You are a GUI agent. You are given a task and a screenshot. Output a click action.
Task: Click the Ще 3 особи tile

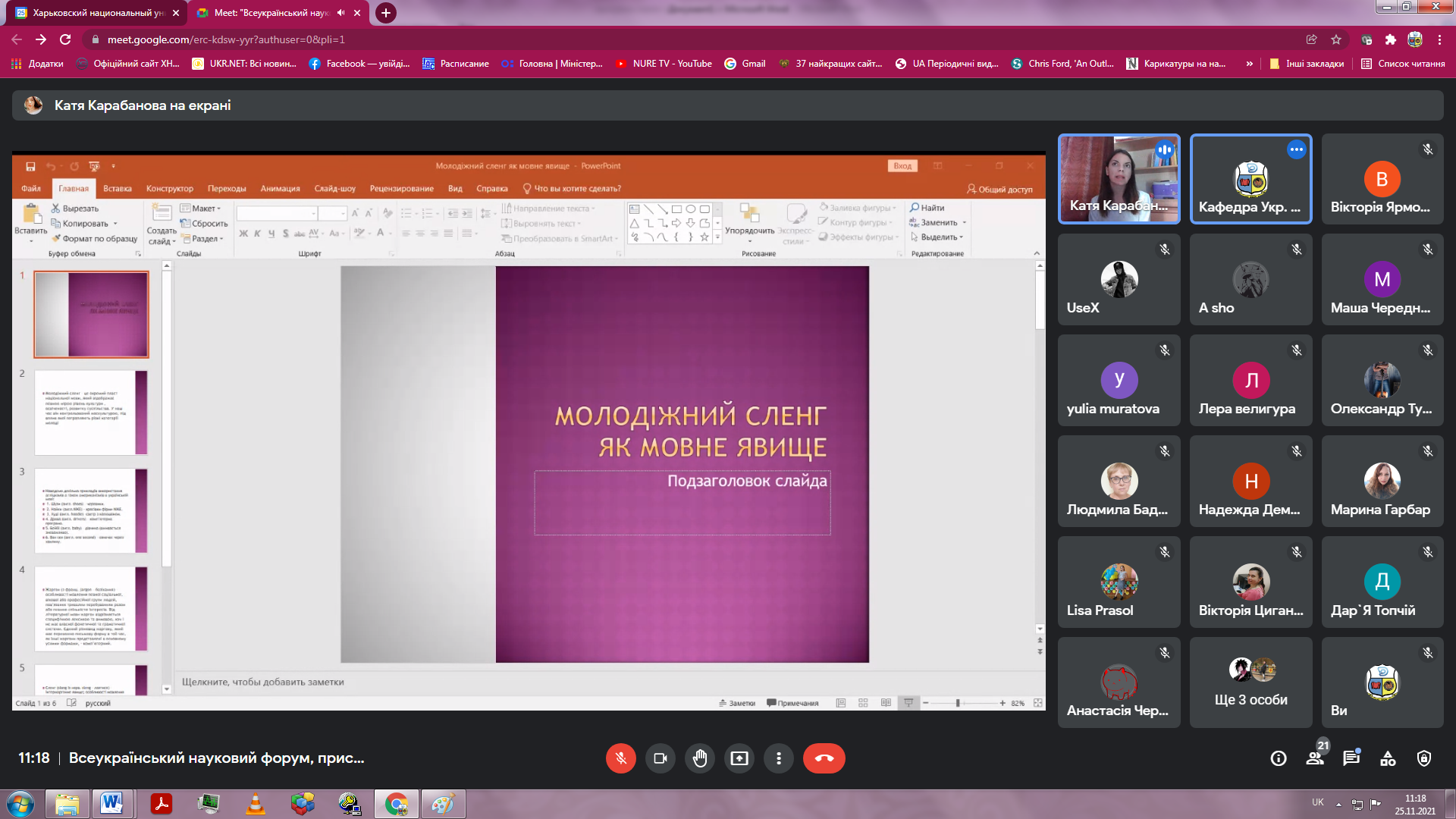pyautogui.click(x=1250, y=682)
